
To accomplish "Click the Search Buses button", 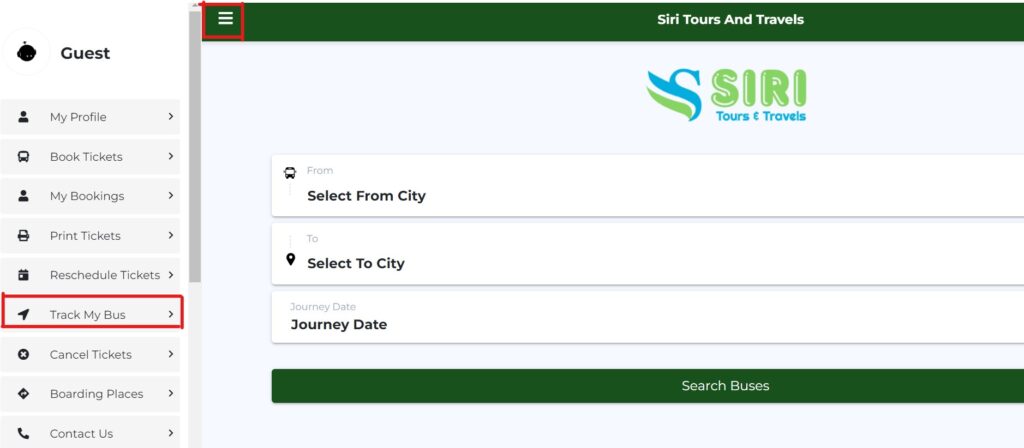I will 648,386.
